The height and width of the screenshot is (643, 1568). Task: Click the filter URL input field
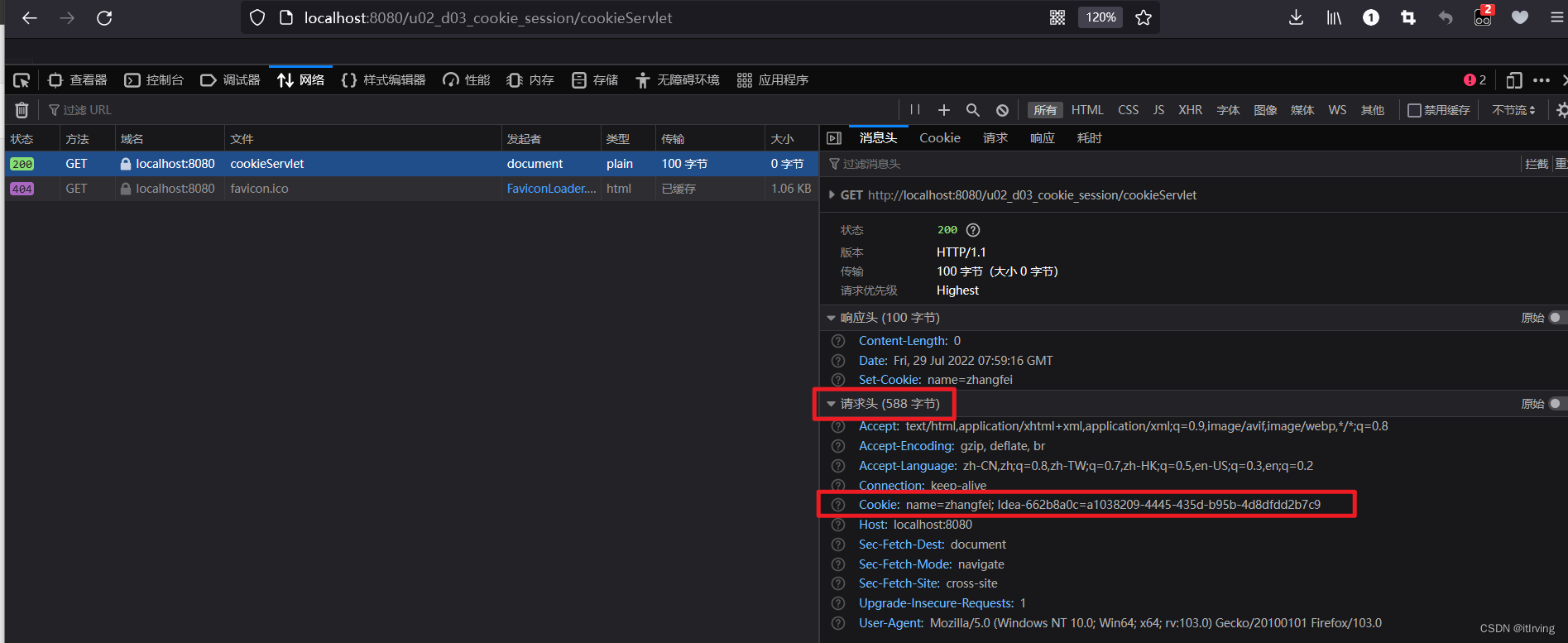pos(472,110)
